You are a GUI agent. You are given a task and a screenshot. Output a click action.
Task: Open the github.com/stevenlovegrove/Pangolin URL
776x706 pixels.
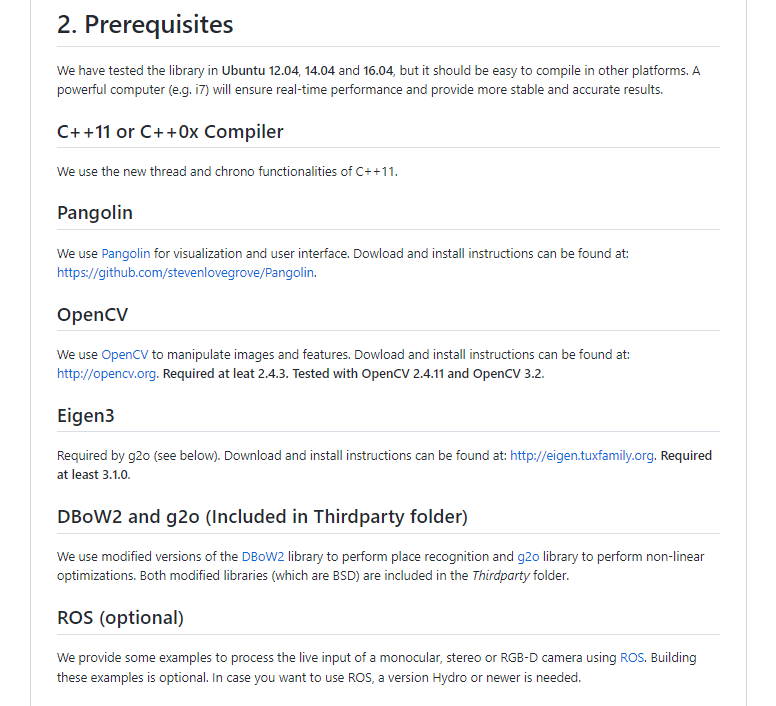click(186, 273)
